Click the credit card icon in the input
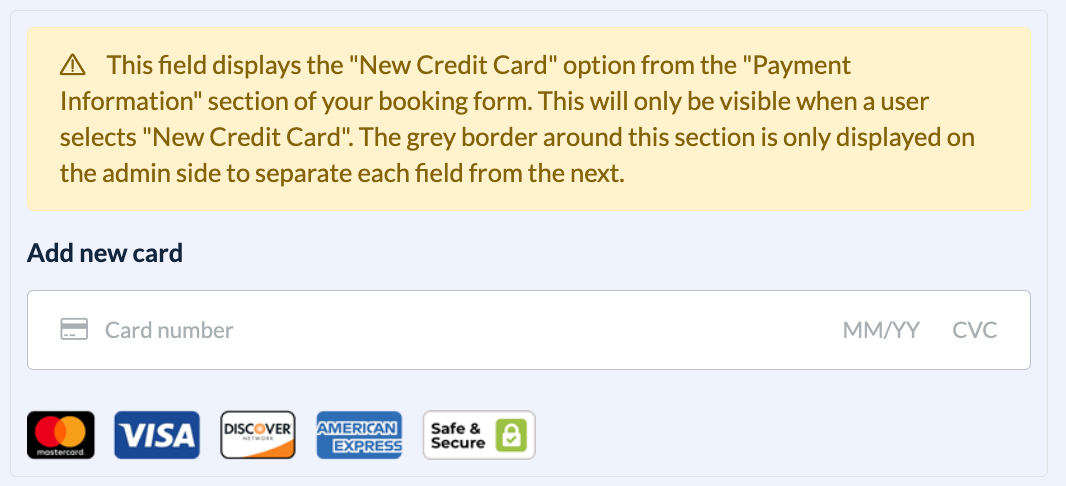1066x486 pixels. 73,329
